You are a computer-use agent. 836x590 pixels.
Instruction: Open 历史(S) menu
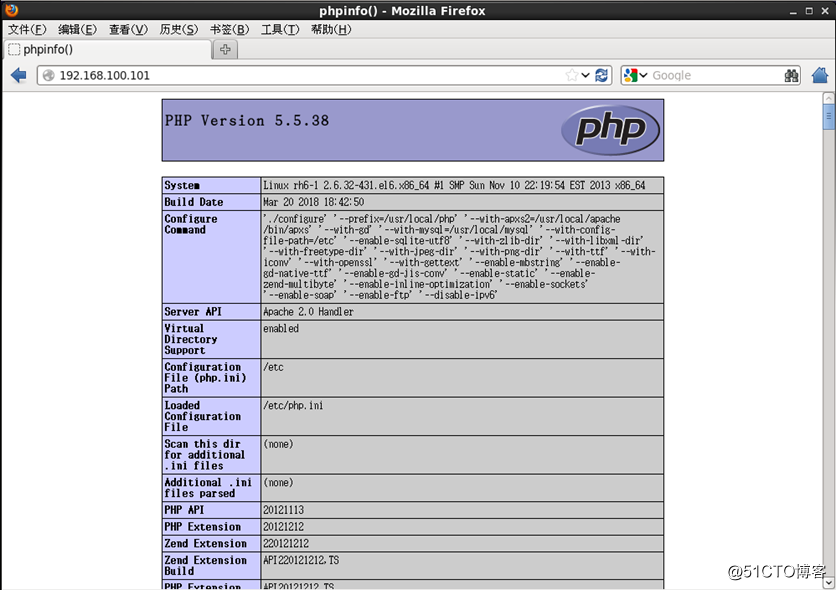(x=179, y=29)
